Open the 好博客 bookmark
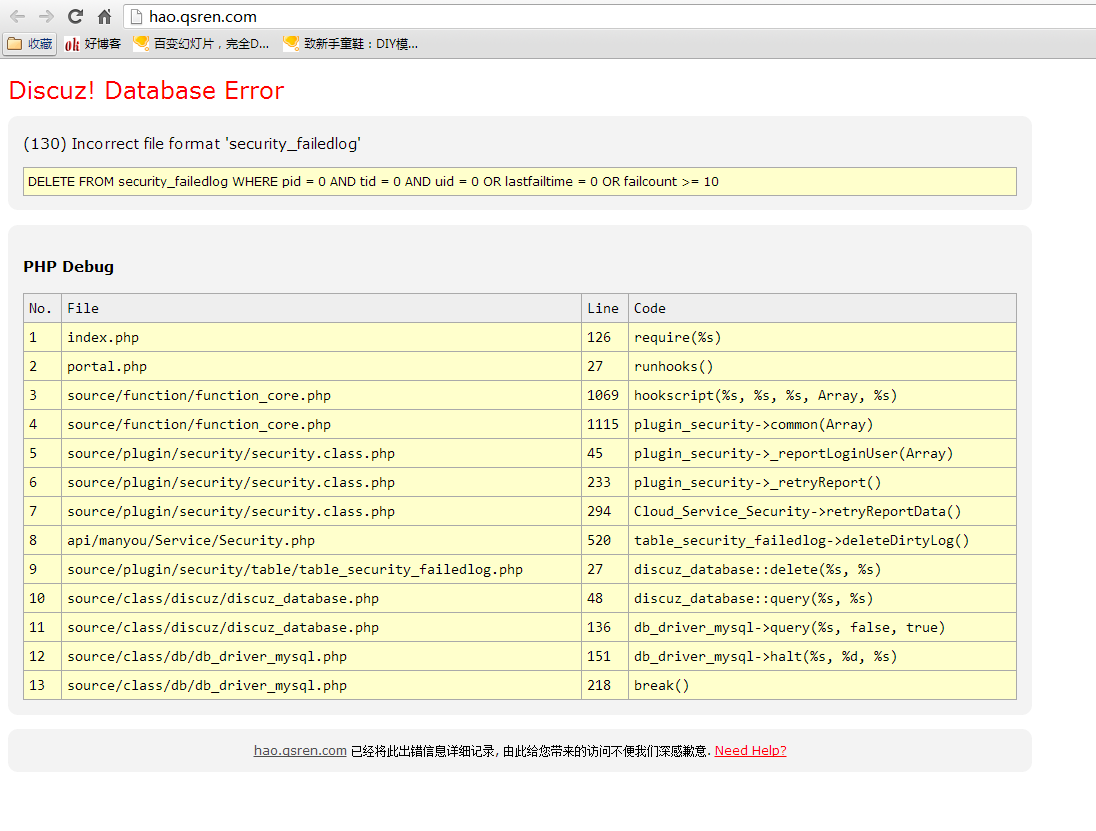The width and height of the screenshot is (1096, 831). 93,44
